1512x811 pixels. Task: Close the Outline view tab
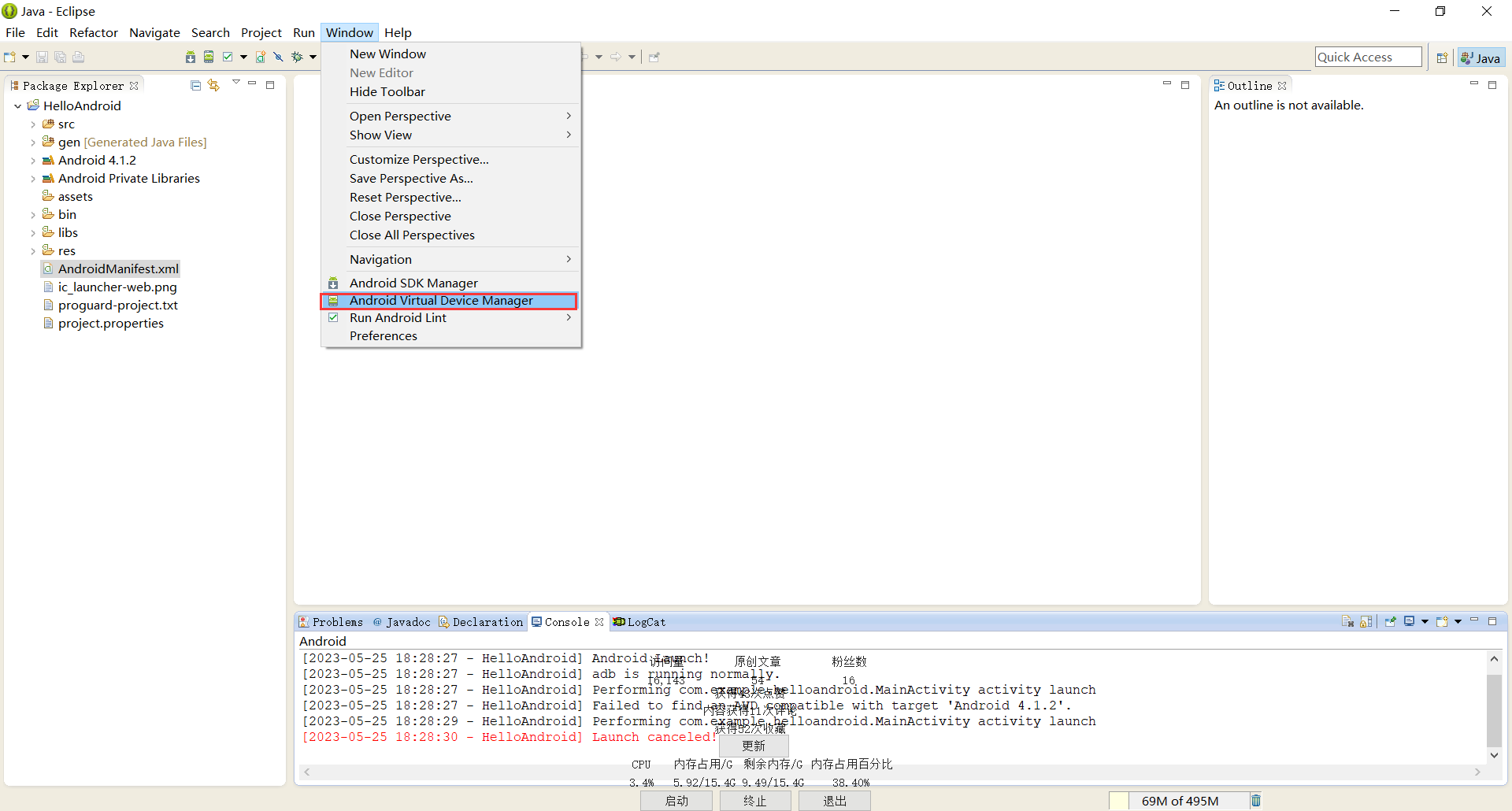pyautogui.click(x=1282, y=86)
